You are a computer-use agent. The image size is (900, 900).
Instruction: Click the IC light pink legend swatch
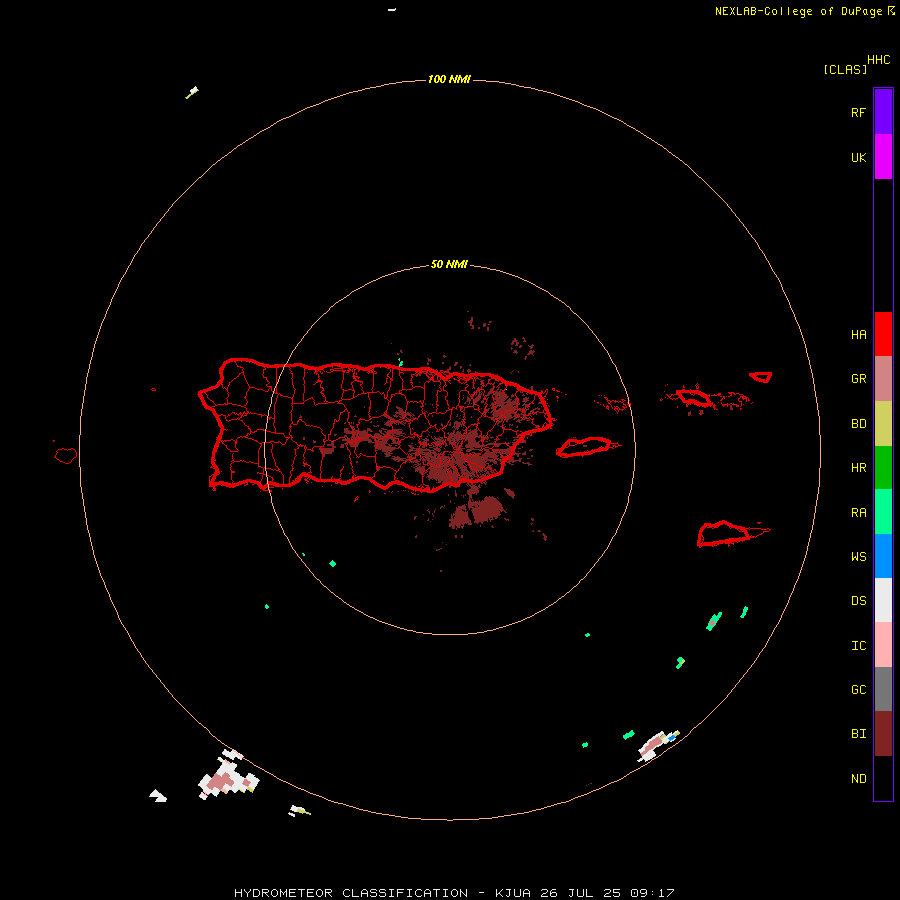[883, 645]
